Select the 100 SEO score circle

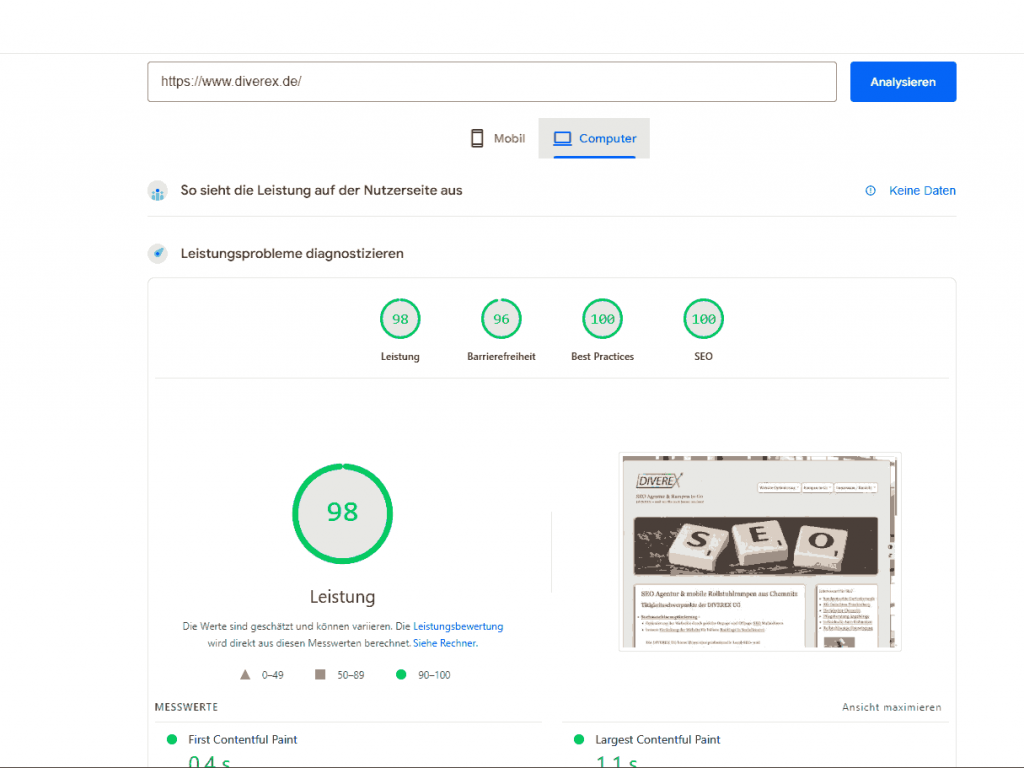(703, 318)
